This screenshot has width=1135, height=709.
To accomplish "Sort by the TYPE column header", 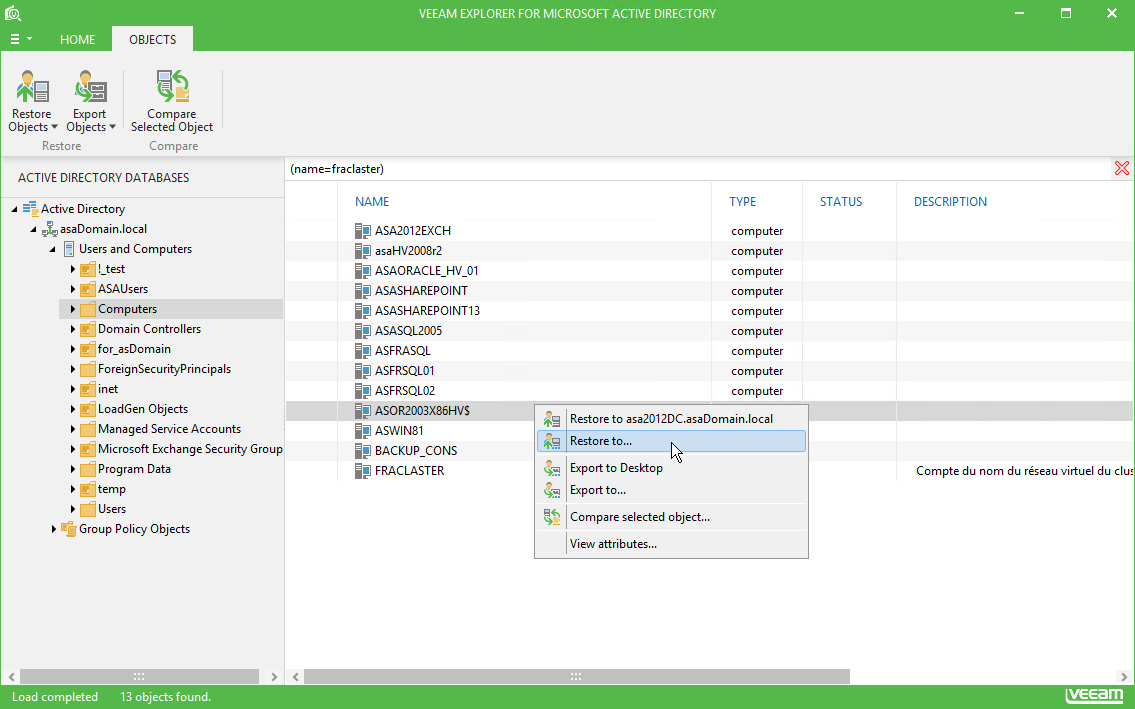I will (x=743, y=202).
